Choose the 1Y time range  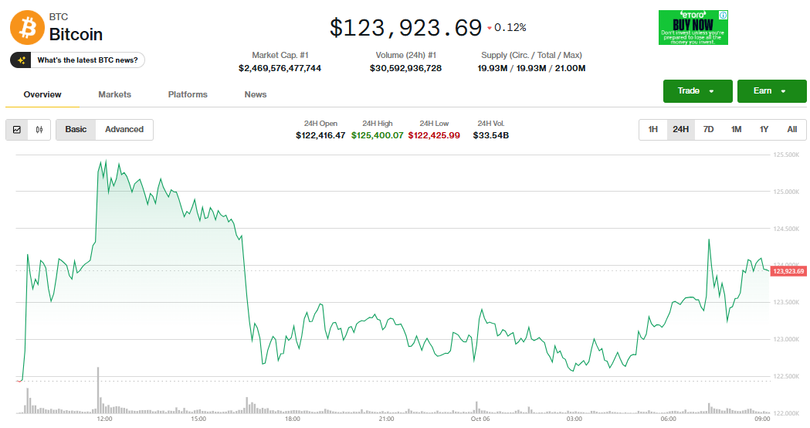(764, 129)
